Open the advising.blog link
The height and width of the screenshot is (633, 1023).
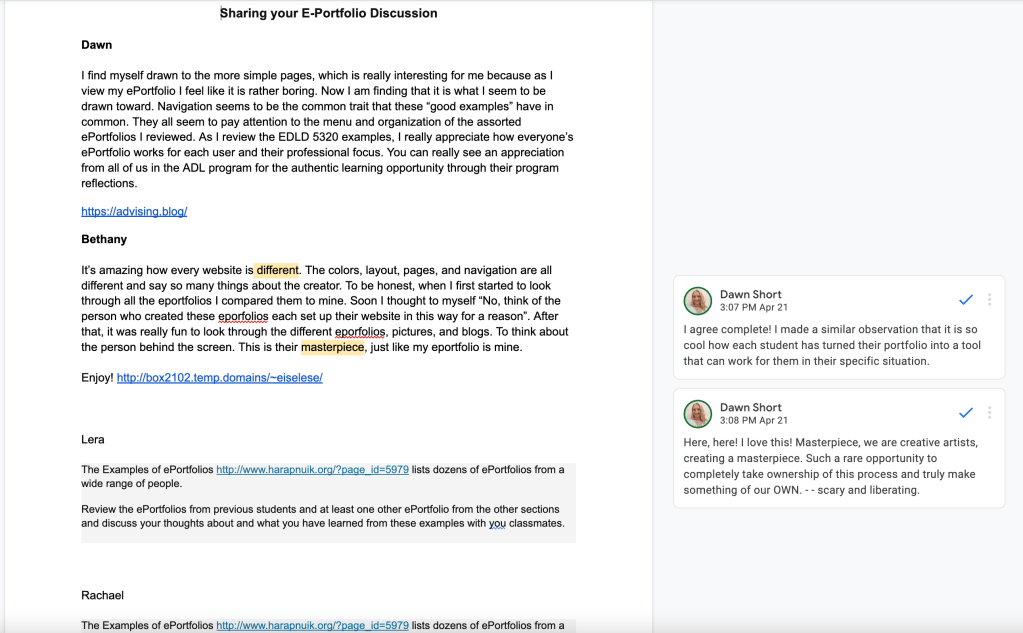pyautogui.click(x=134, y=212)
